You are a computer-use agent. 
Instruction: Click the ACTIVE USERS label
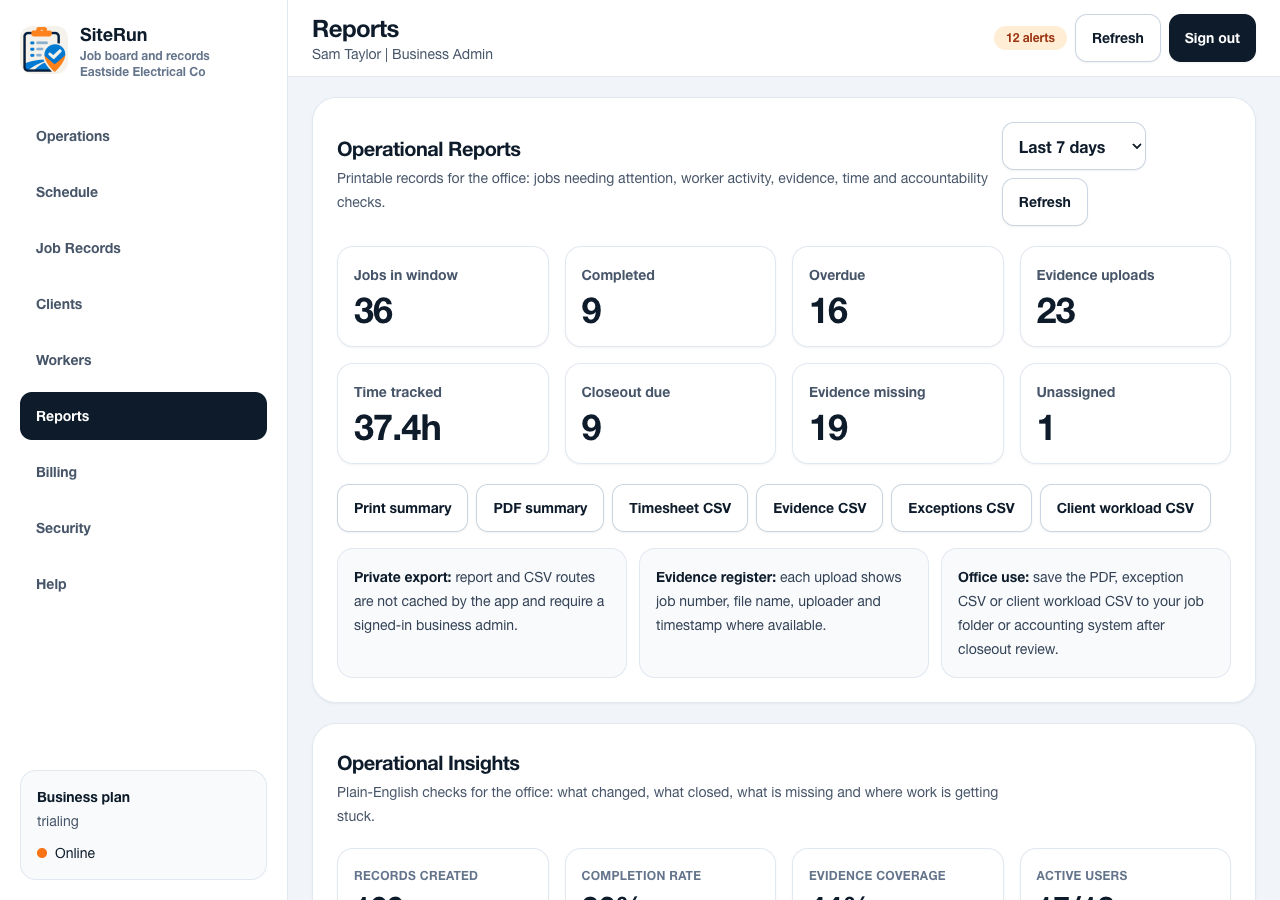1082,875
